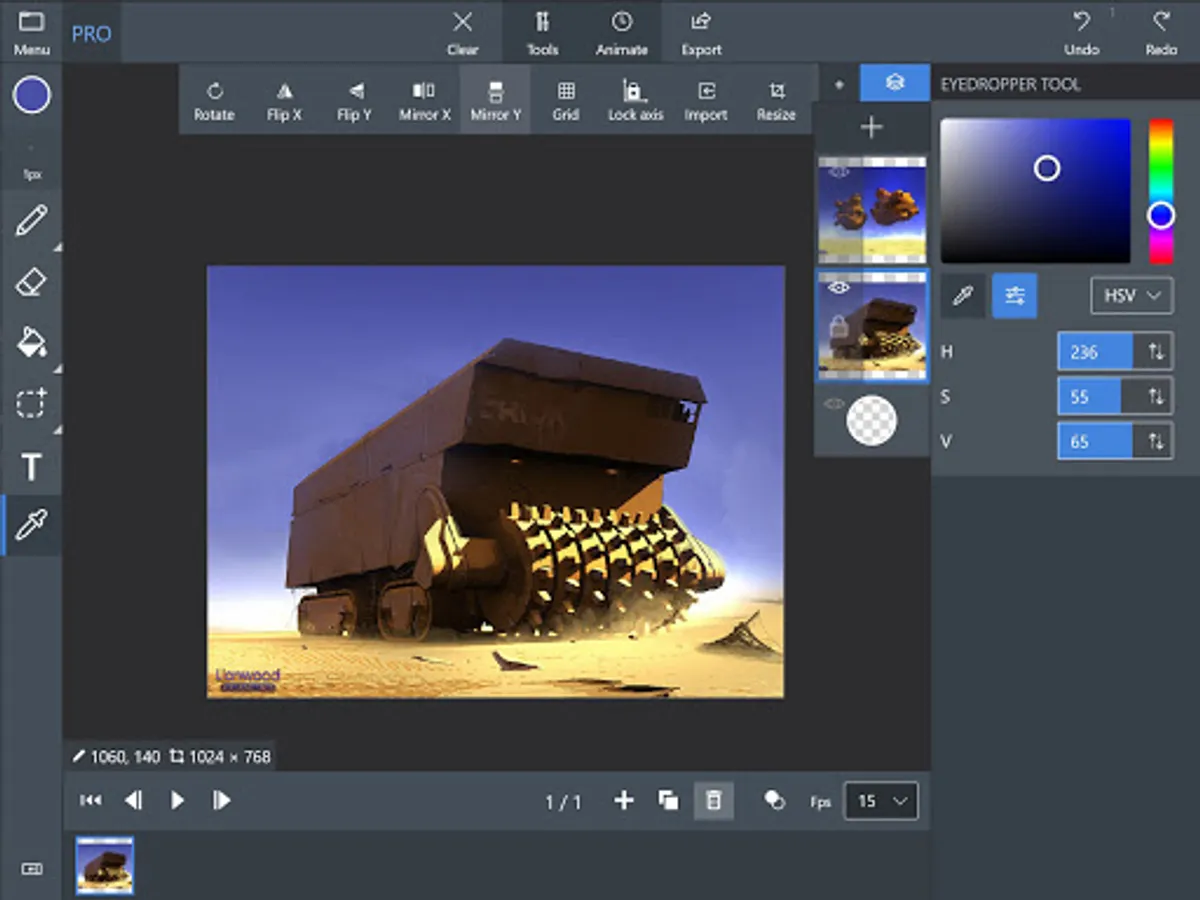Open the Animate tab
Viewport: 1200px width, 900px height.
click(621, 33)
